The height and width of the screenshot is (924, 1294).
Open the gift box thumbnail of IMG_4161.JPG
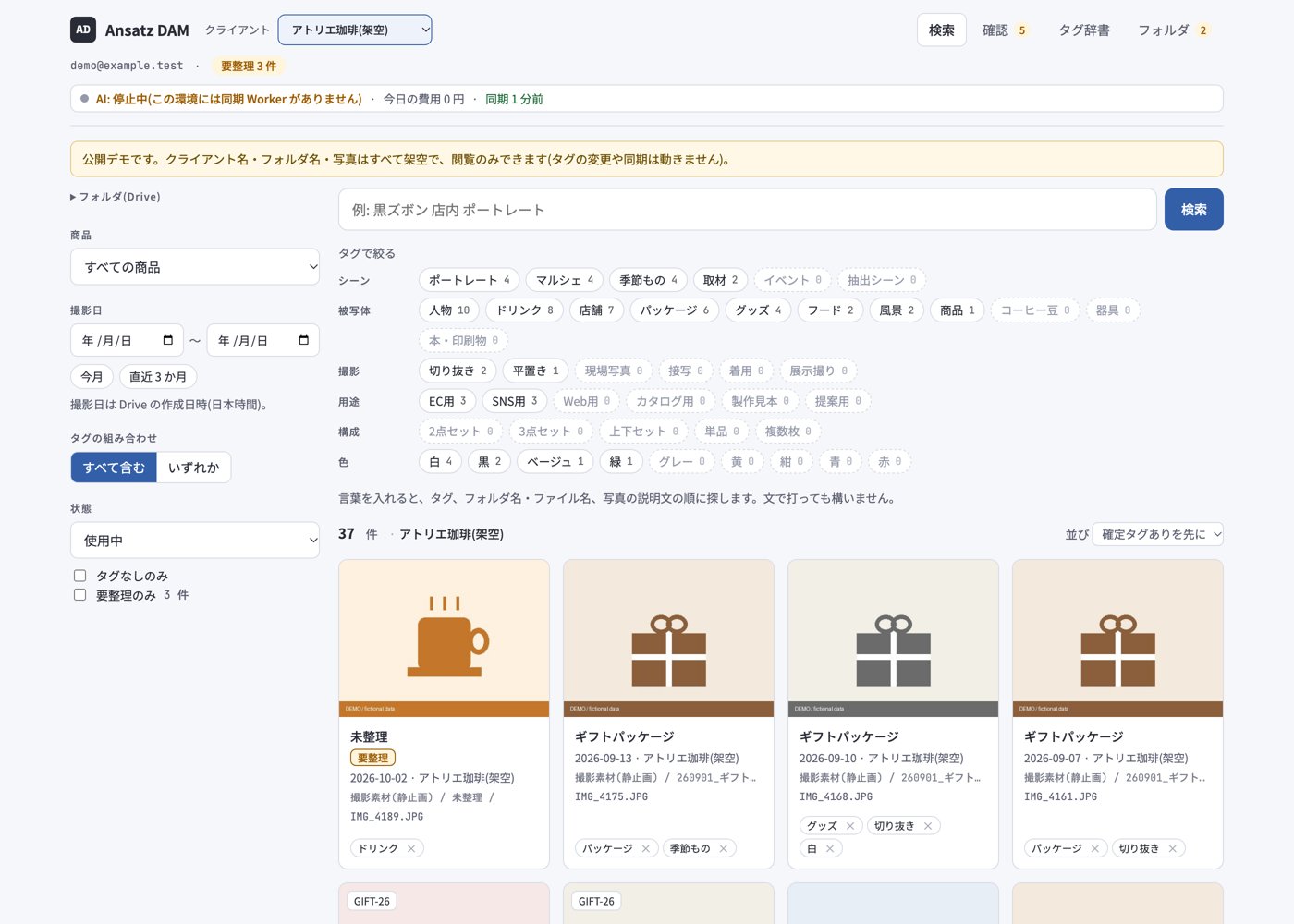click(1117, 638)
